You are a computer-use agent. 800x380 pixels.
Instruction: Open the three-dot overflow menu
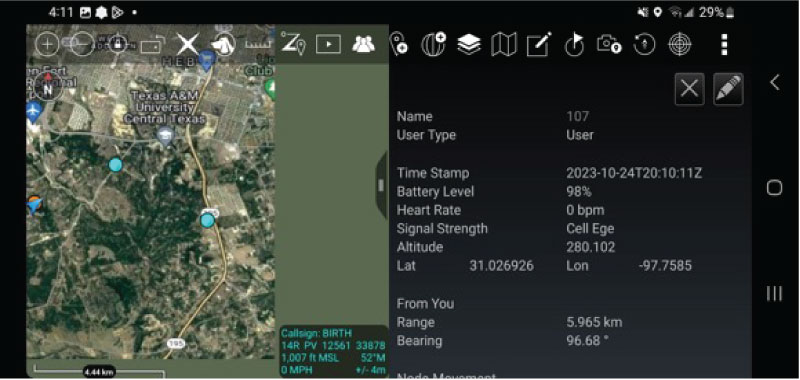(724, 44)
